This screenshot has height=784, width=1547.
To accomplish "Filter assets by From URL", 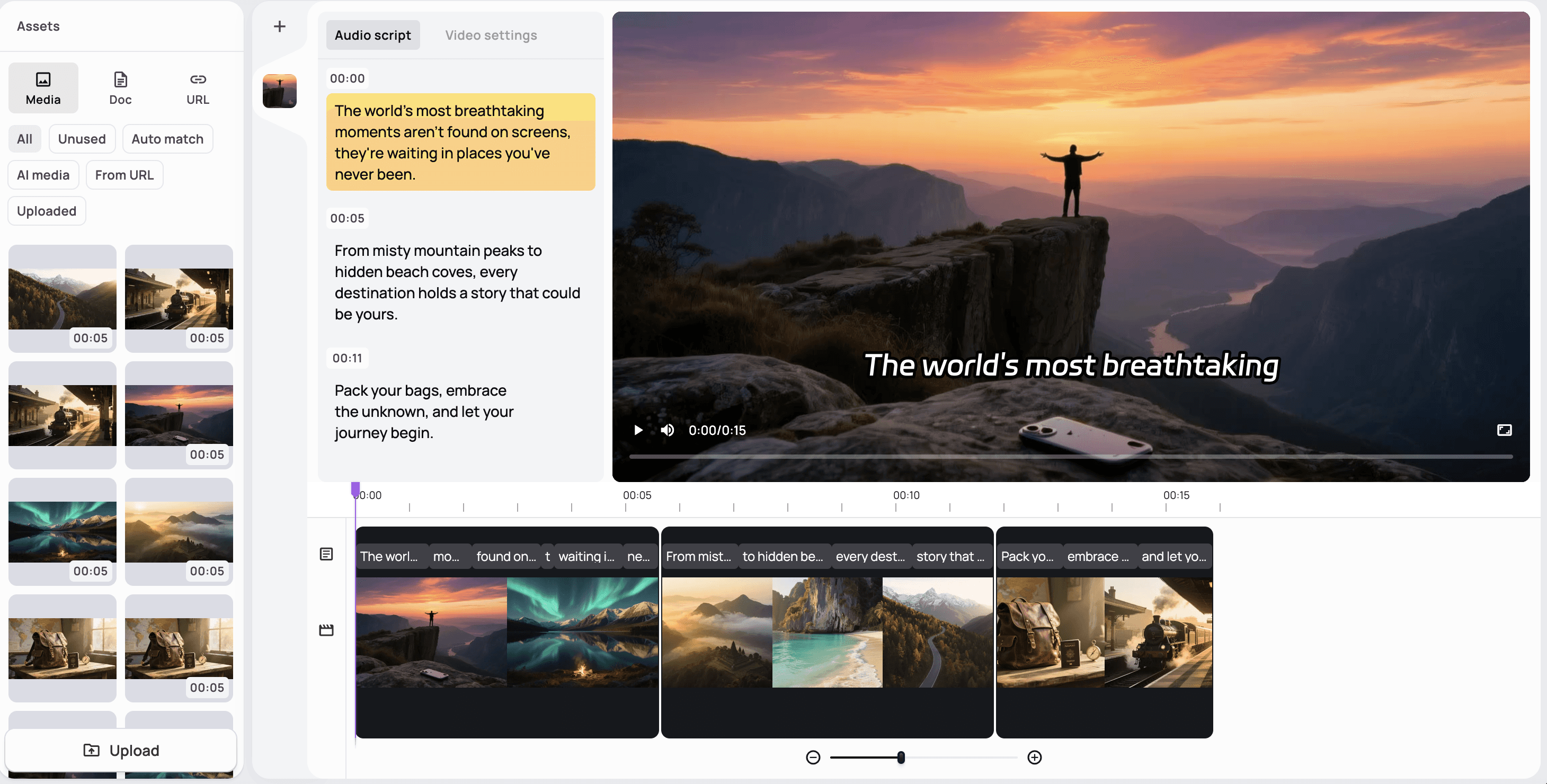I will click(125, 175).
